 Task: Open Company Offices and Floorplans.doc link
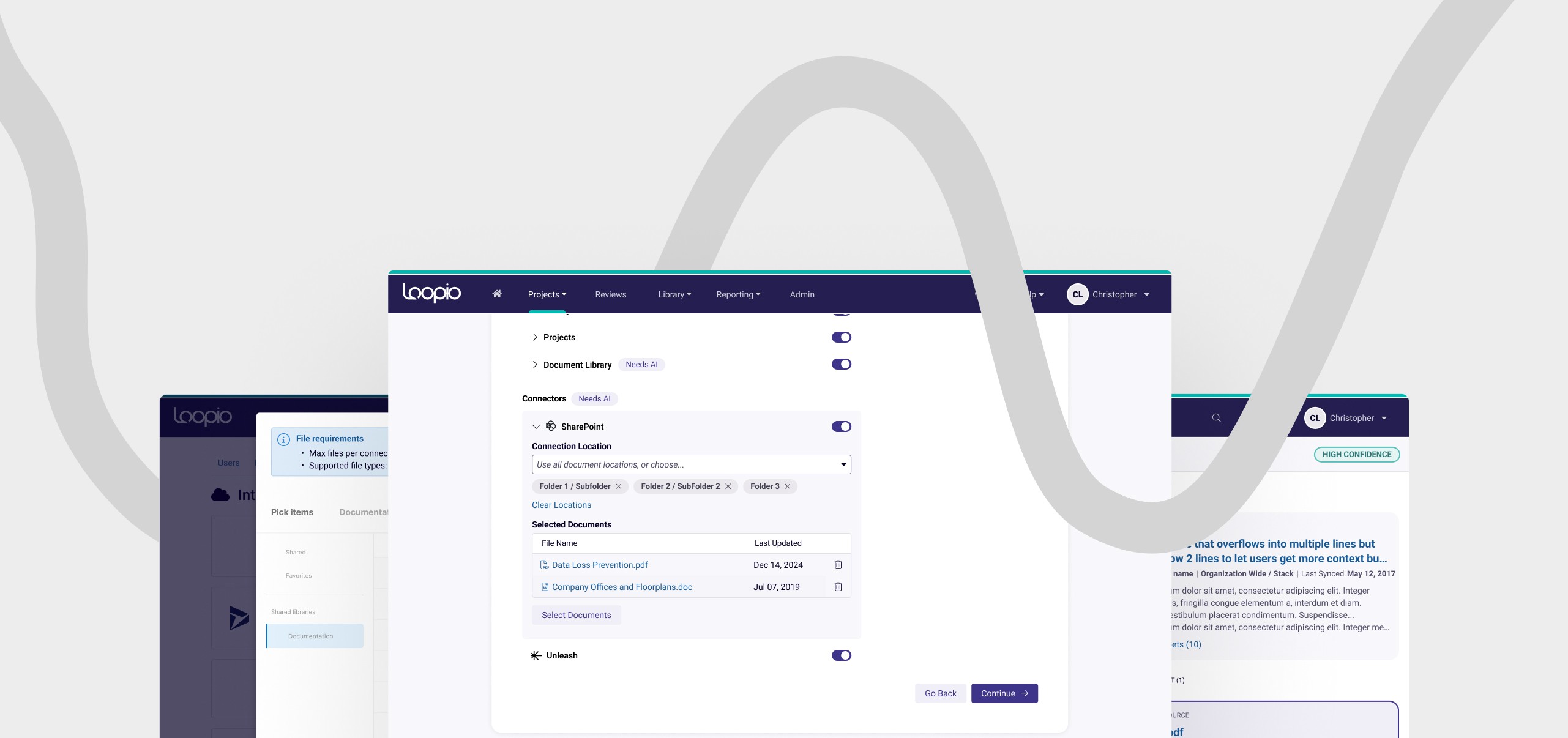point(622,587)
